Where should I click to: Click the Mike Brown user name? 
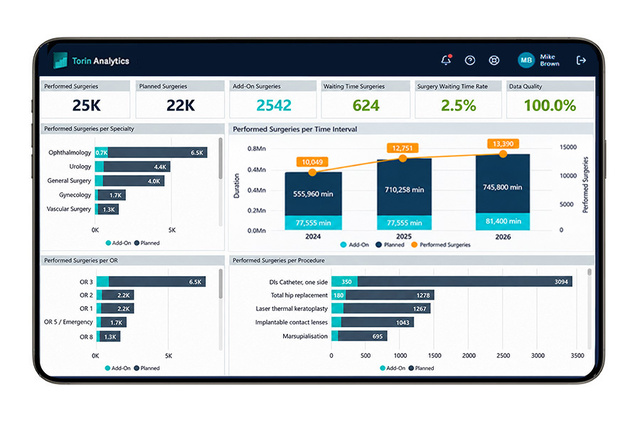(550, 60)
